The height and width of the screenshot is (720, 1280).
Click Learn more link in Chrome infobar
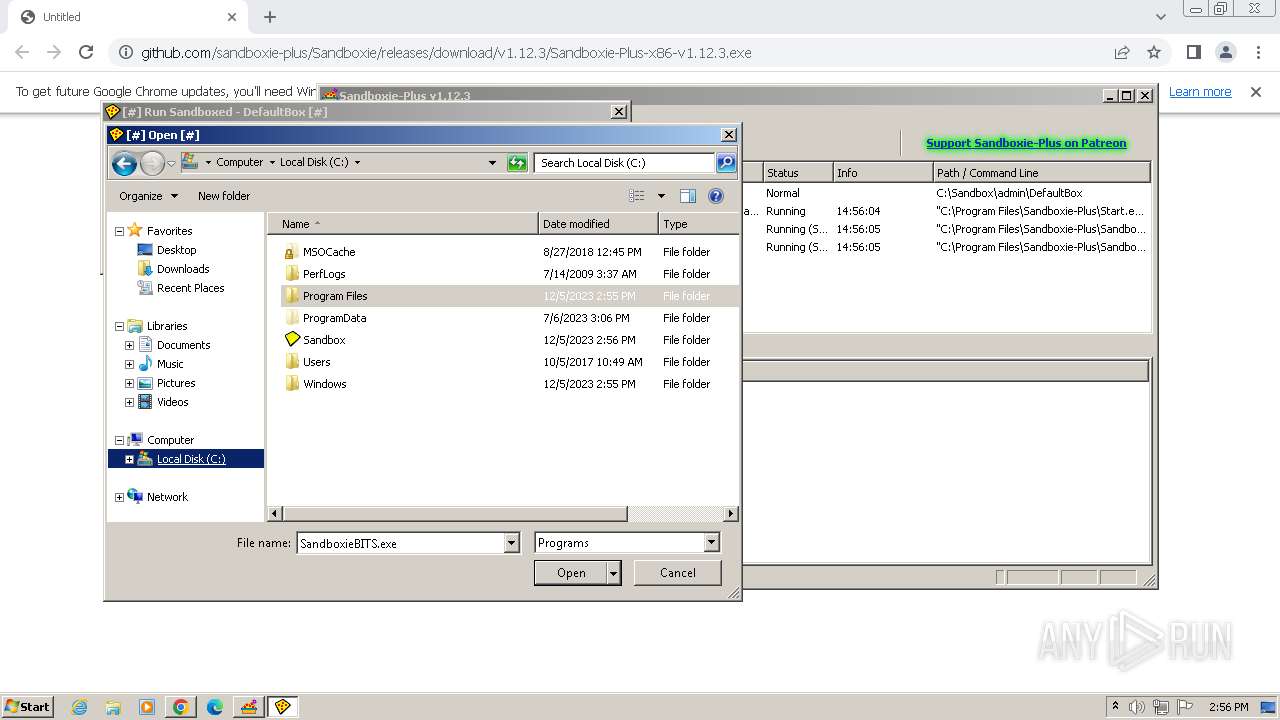click(x=1200, y=92)
